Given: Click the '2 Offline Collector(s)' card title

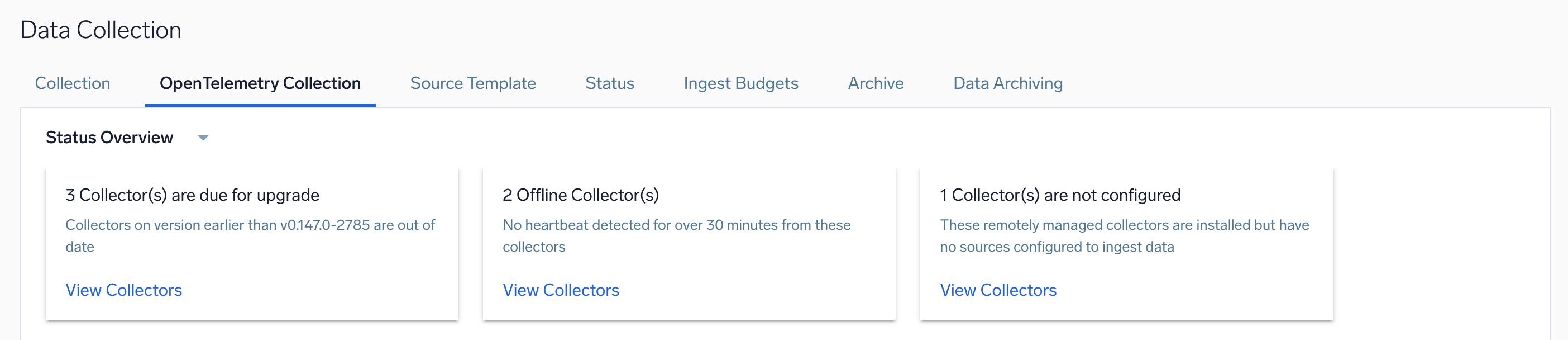Looking at the screenshot, I should (580, 195).
